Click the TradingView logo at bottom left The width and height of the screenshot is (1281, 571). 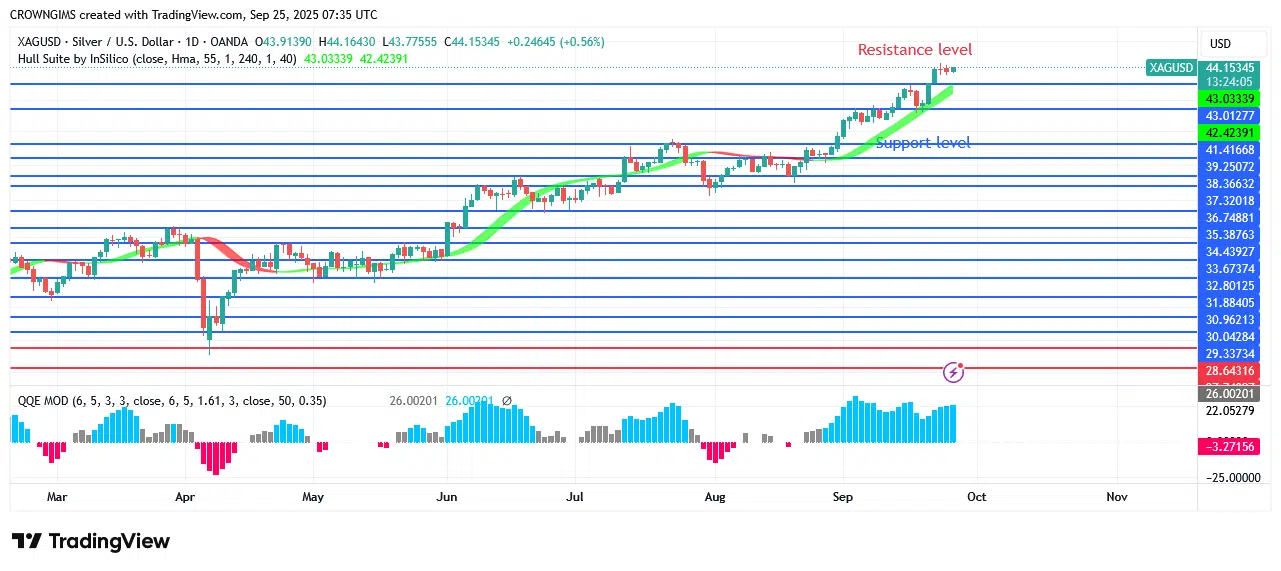91,541
